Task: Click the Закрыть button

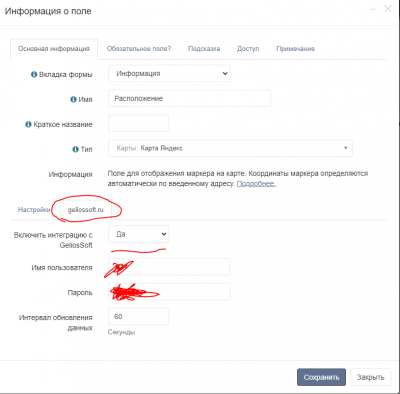Action: (x=371, y=377)
